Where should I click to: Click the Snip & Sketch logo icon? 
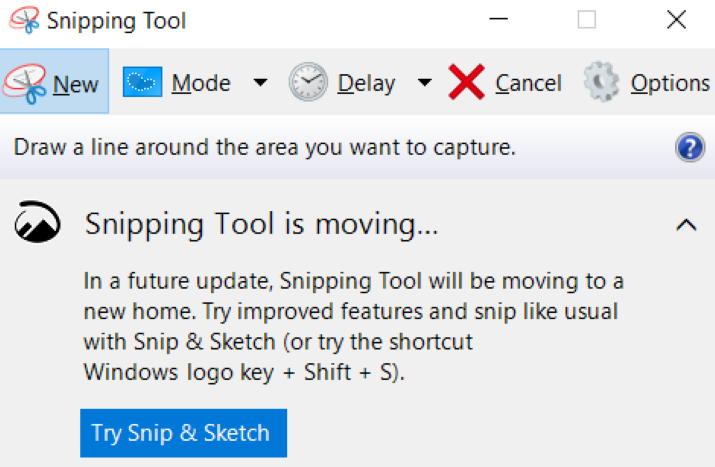pos(37,222)
